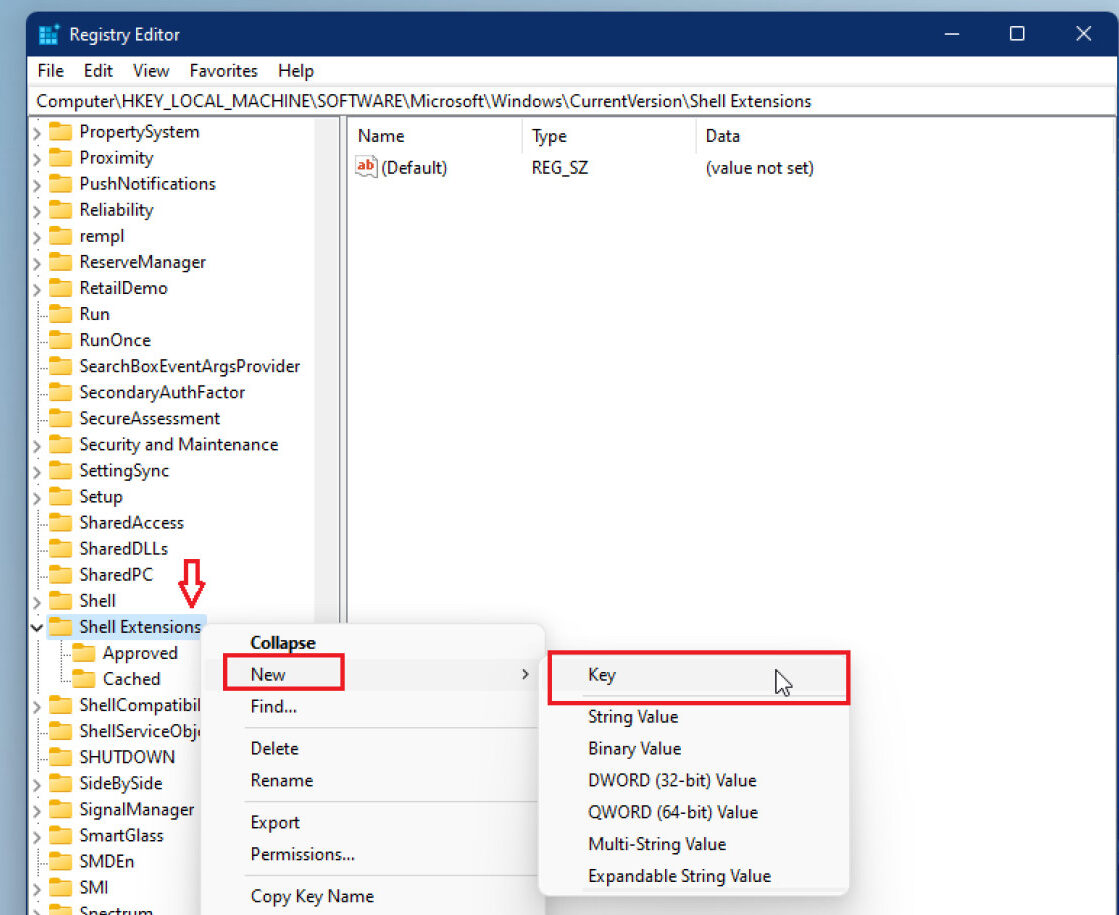Choose Export from the context menu
1119x915 pixels.
click(275, 822)
